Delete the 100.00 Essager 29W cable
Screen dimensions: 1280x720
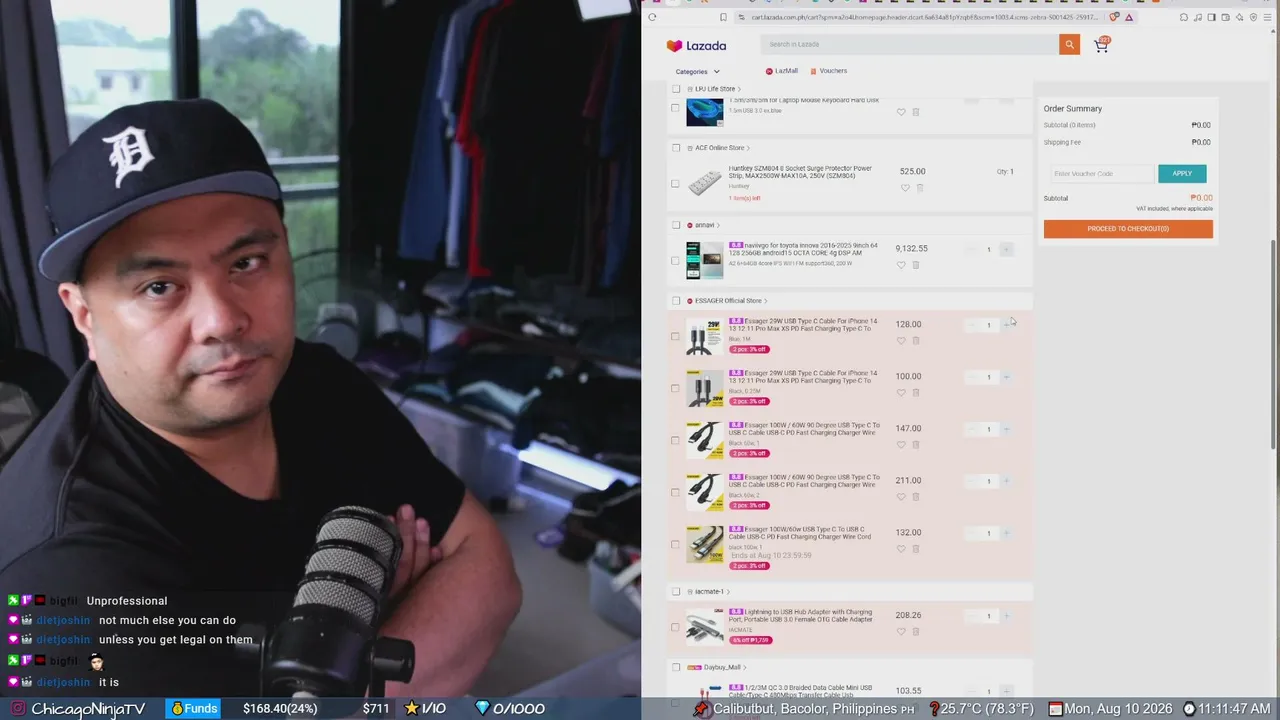(x=916, y=393)
